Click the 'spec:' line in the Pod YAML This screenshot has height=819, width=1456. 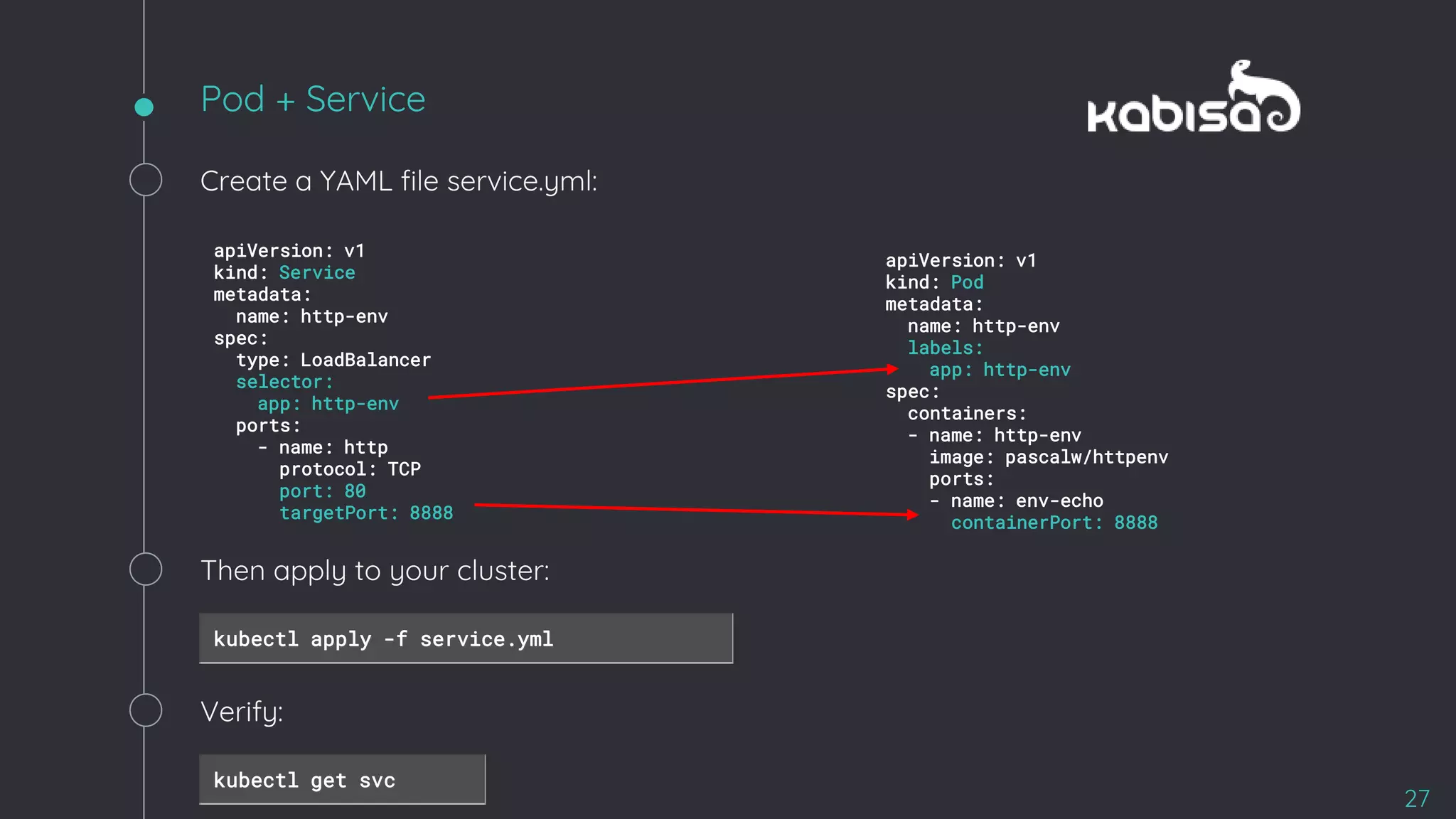pos(913,392)
